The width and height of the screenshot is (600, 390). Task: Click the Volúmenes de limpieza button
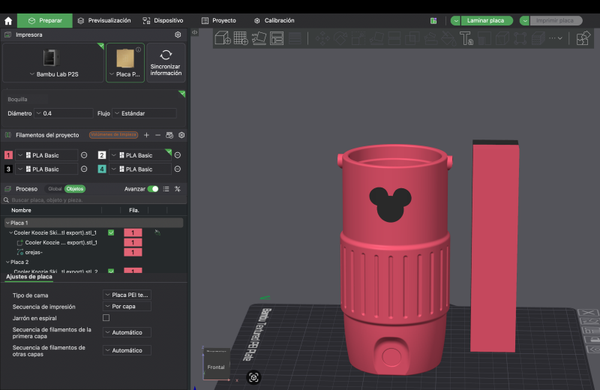point(114,135)
